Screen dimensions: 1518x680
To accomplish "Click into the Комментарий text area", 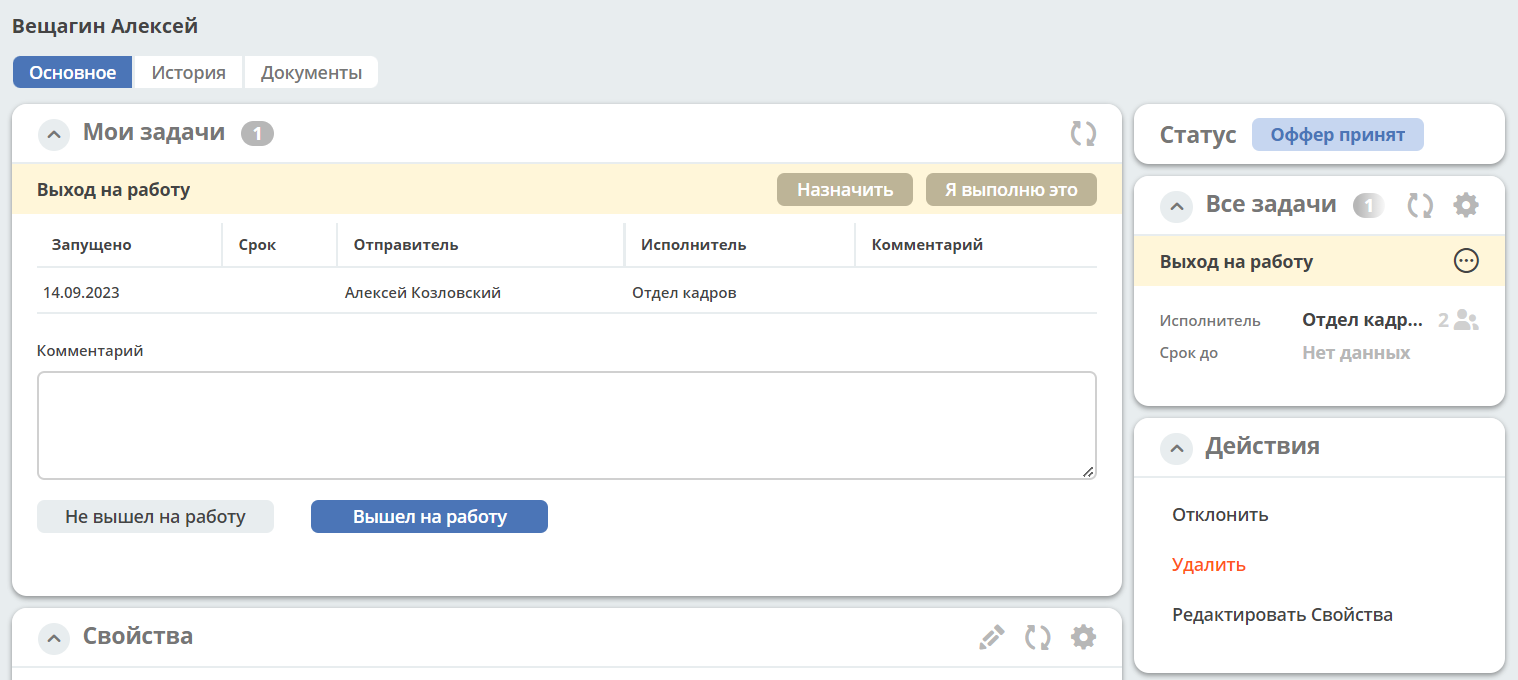I will coord(567,426).
